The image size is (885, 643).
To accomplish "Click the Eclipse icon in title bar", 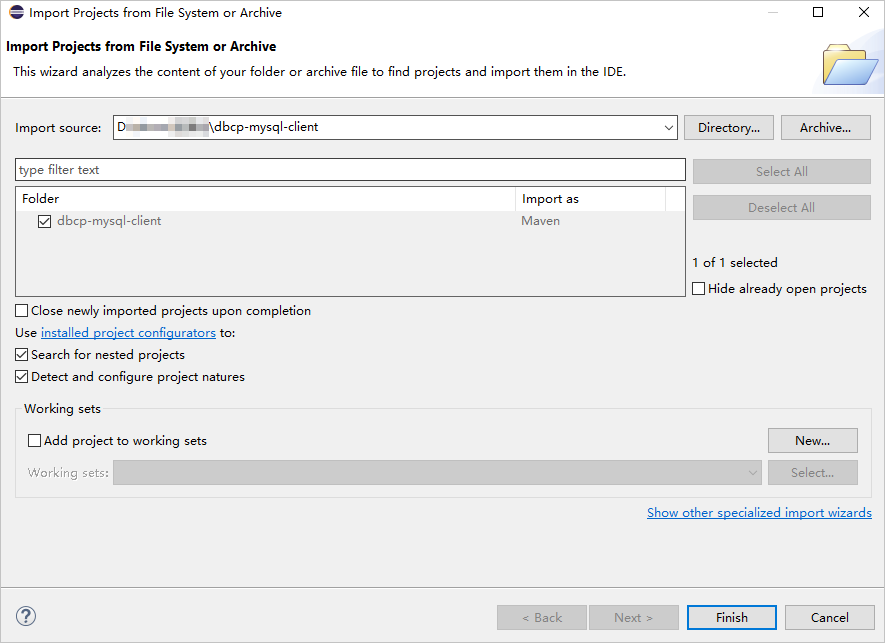I will [16, 13].
